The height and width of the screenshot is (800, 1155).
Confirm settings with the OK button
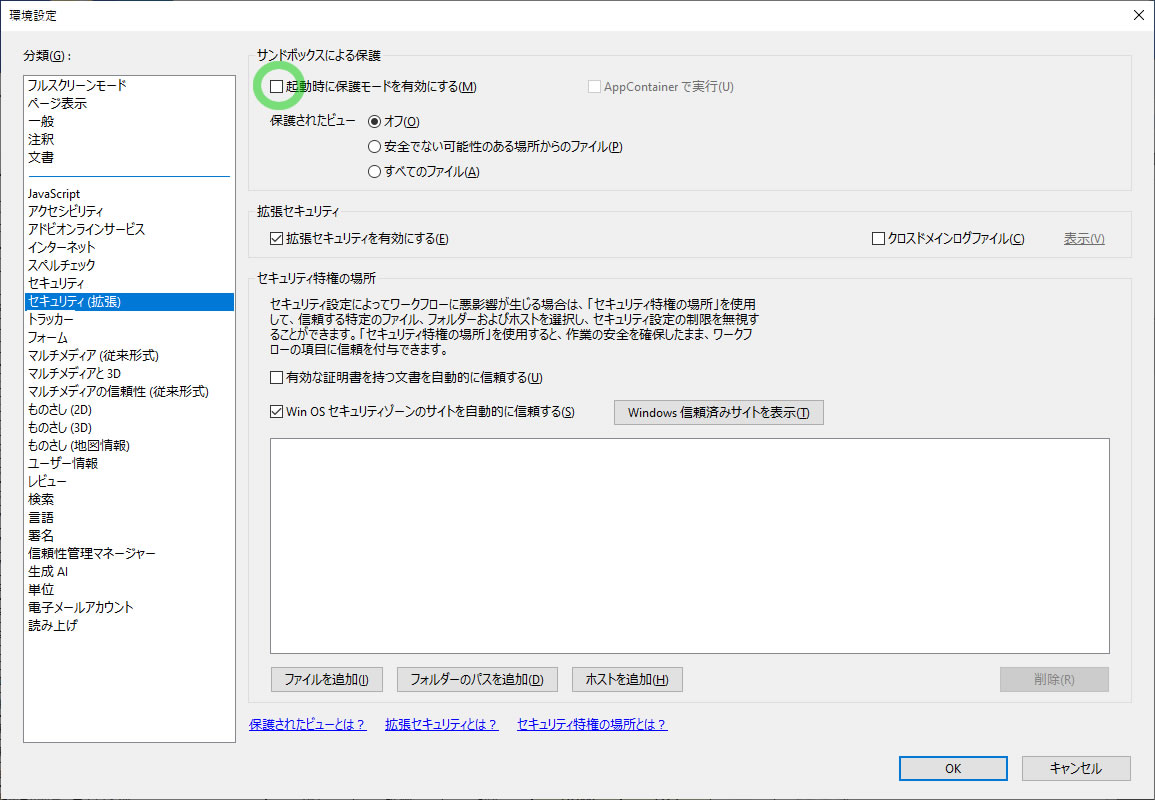click(x=952, y=768)
